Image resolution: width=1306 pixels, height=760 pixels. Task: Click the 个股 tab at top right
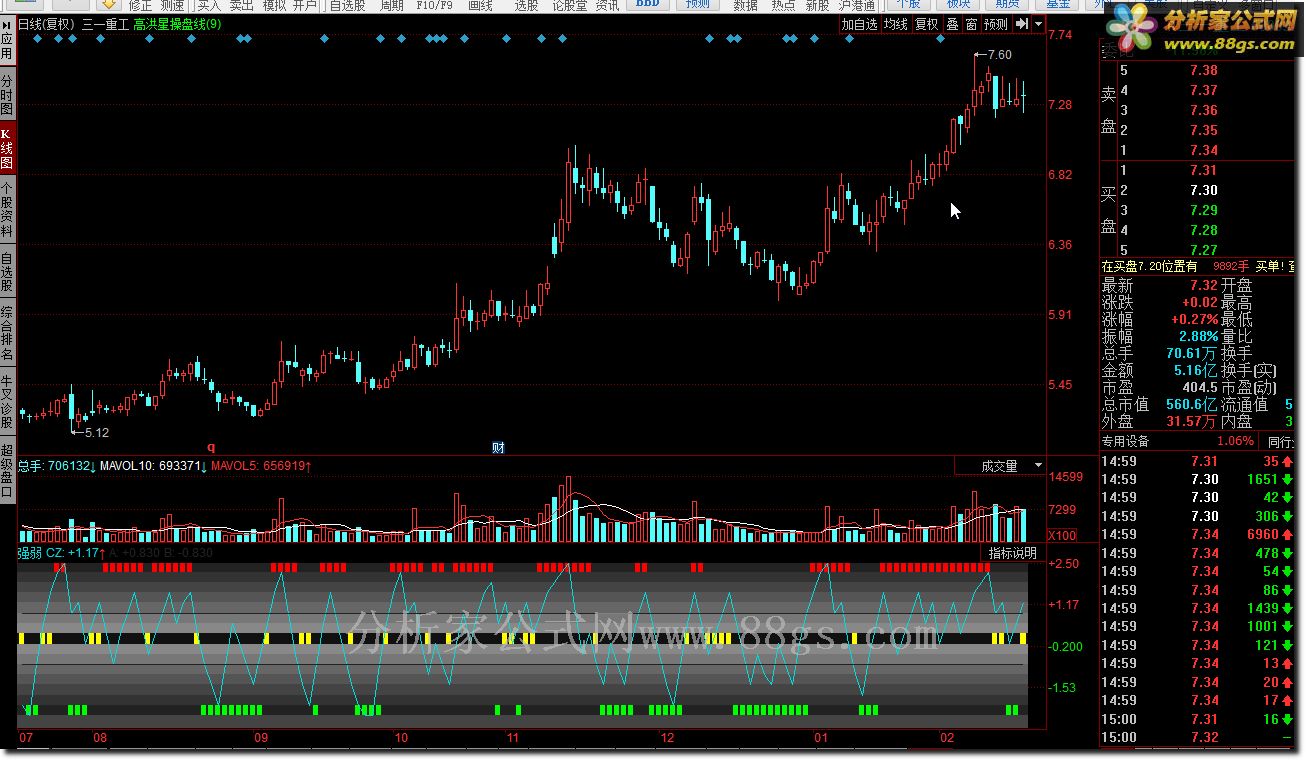click(908, 4)
